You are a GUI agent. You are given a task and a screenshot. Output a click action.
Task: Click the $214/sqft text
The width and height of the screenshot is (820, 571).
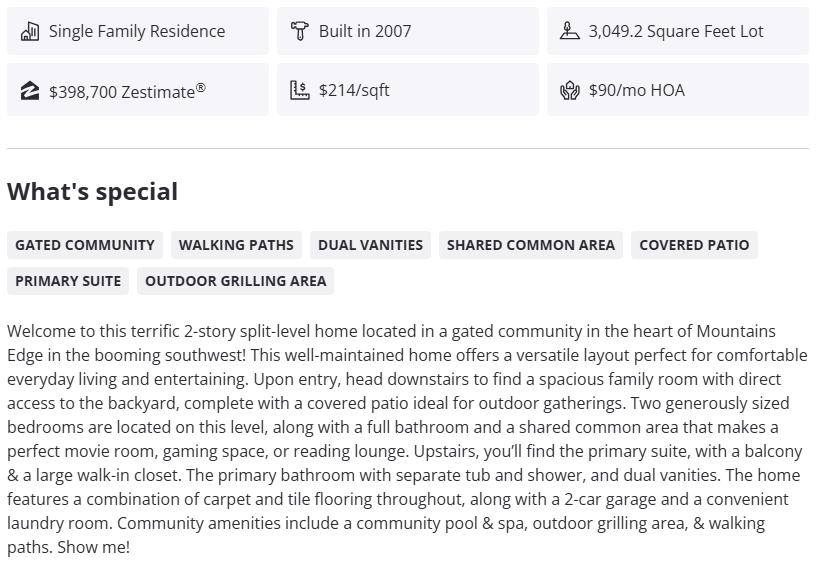pos(354,90)
